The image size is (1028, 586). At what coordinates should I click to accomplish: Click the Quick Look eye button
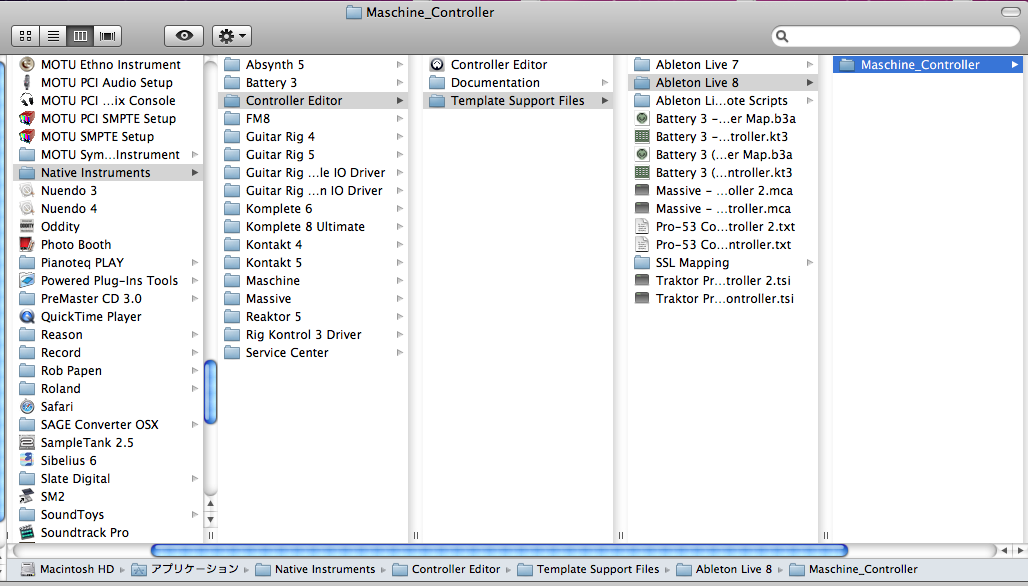coord(184,36)
